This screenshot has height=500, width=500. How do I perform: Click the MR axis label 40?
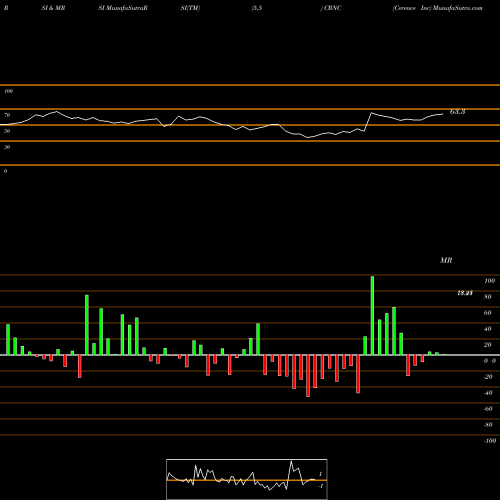pyautogui.click(x=488, y=329)
